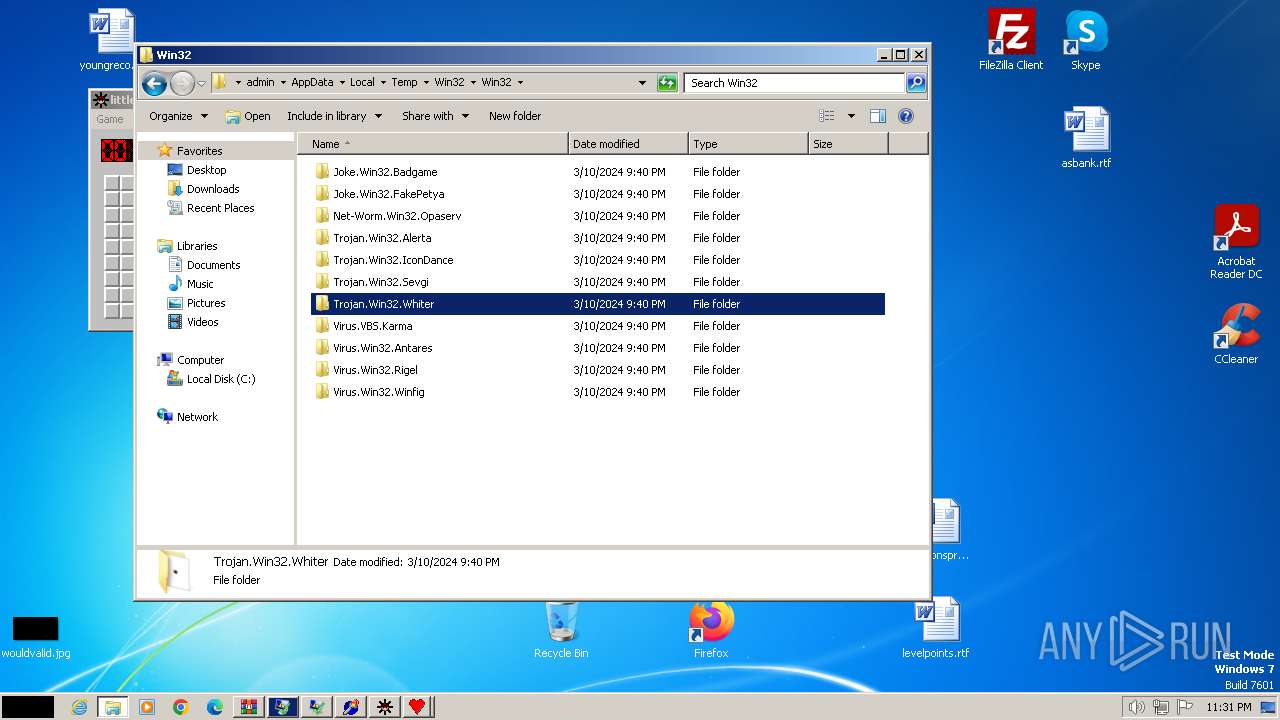The height and width of the screenshot is (720, 1280).
Task: Click the Open toolbar button
Action: tap(248, 116)
